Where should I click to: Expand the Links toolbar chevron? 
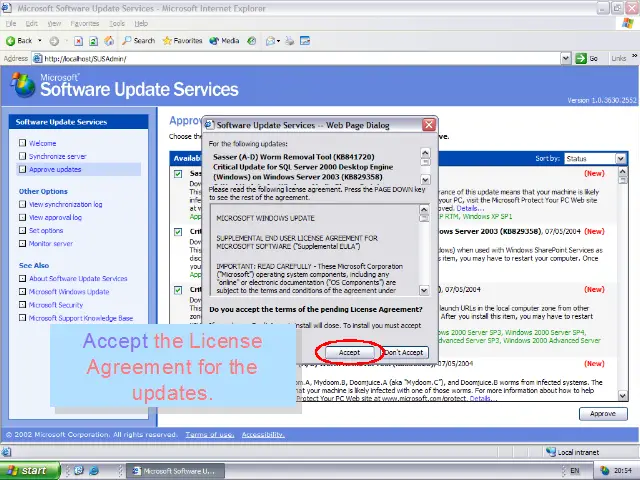tap(634, 56)
